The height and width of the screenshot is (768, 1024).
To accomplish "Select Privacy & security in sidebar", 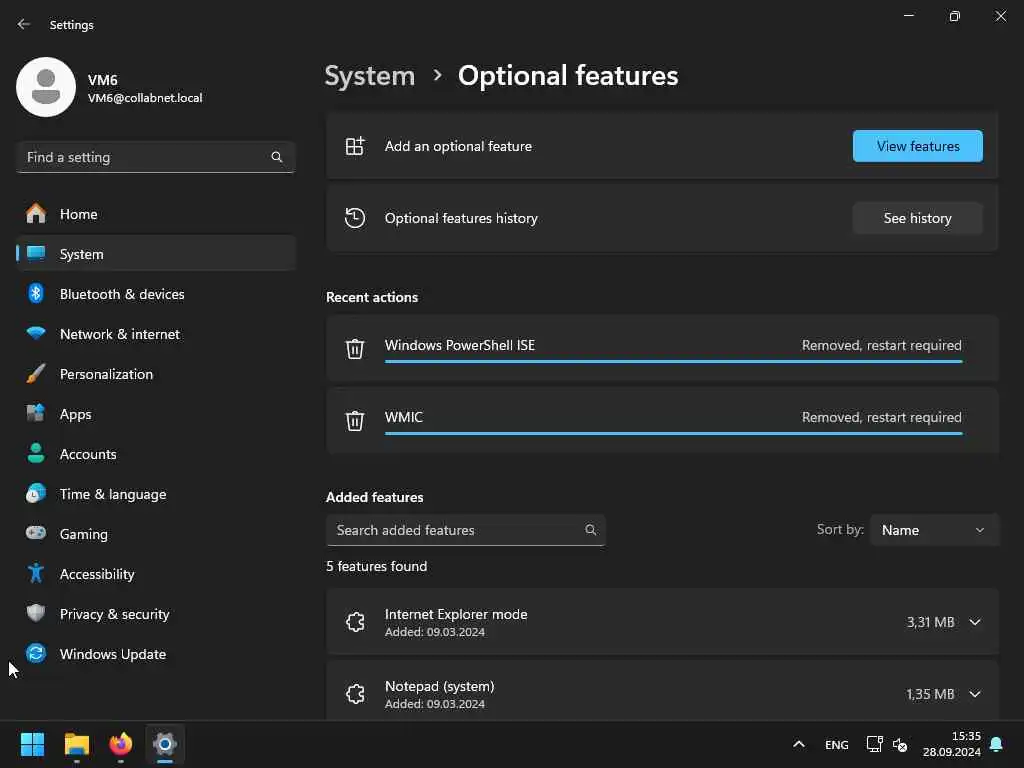I will [114, 614].
